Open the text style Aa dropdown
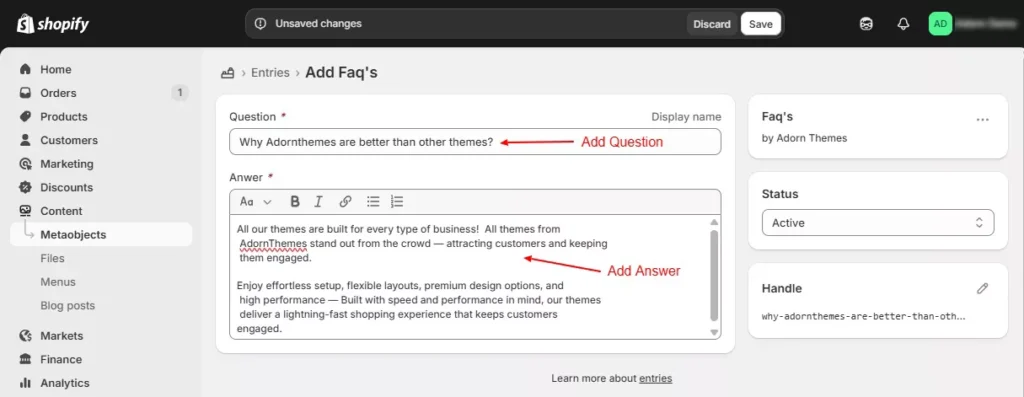Screen dimensions: 1024x397 [255, 202]
